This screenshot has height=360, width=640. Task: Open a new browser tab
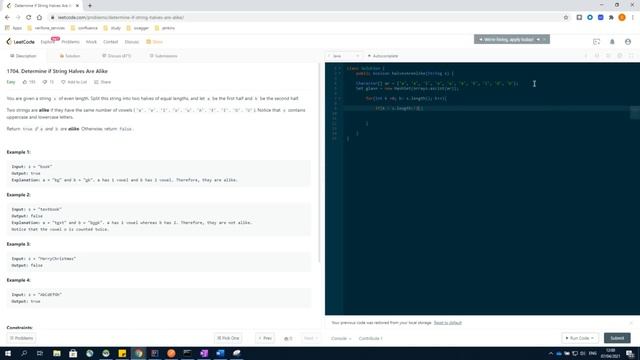point(90,6)
